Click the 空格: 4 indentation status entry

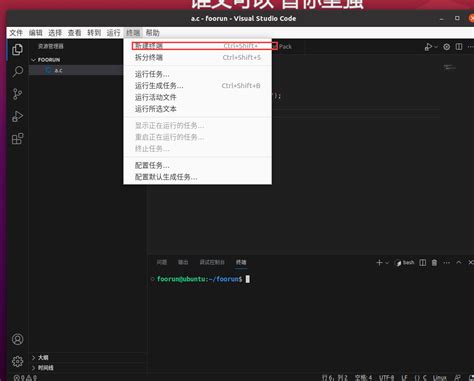click(363, 378)
